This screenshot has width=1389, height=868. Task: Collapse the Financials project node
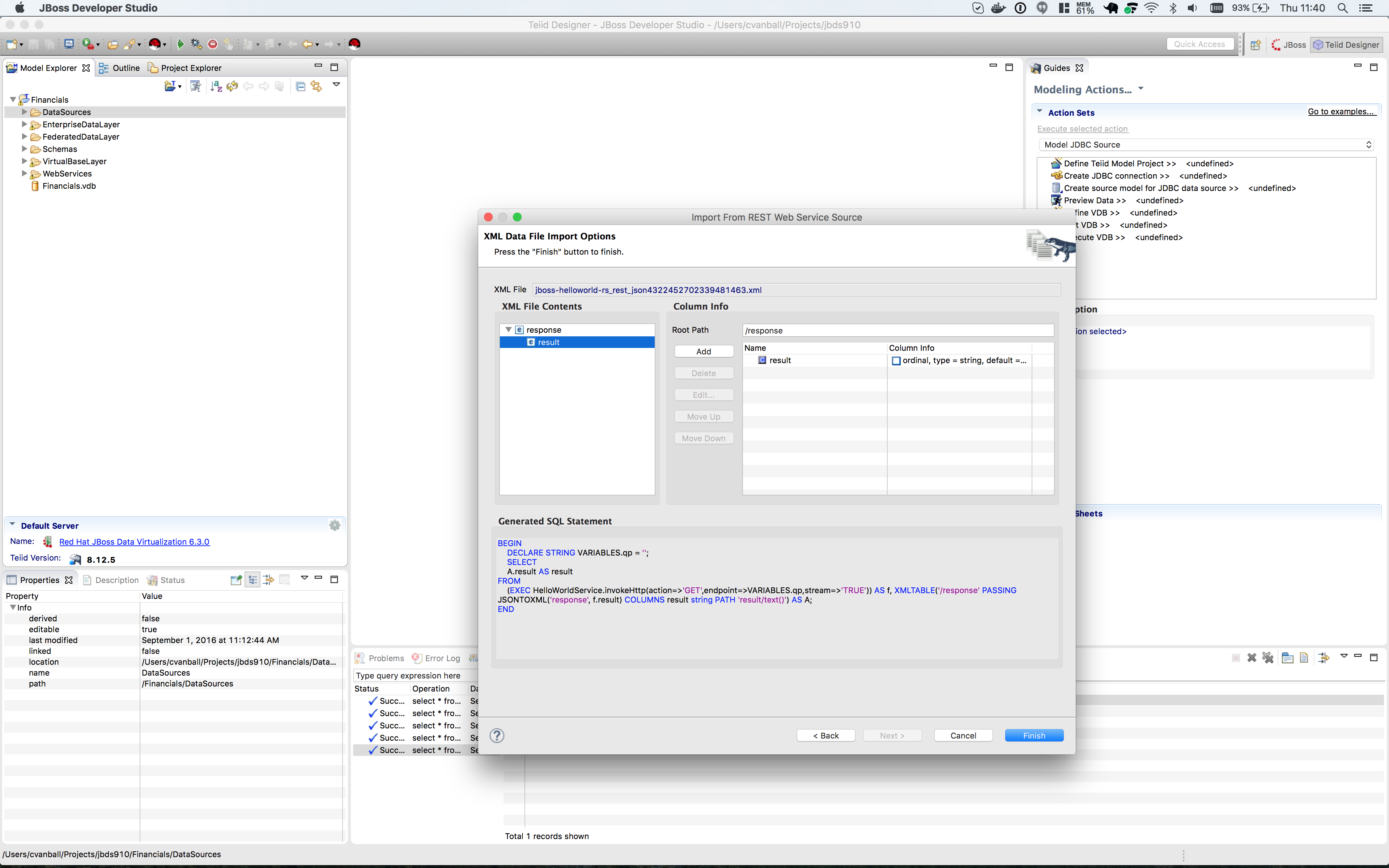click(13, 99)
